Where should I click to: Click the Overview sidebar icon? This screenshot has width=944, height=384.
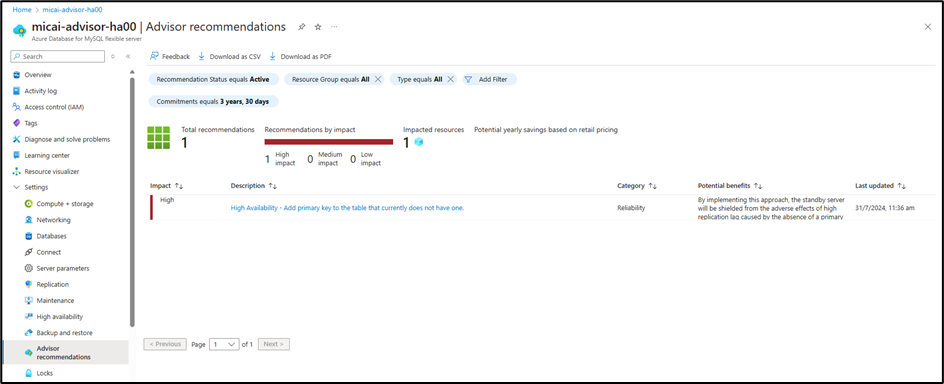click(x=17, y=75)
